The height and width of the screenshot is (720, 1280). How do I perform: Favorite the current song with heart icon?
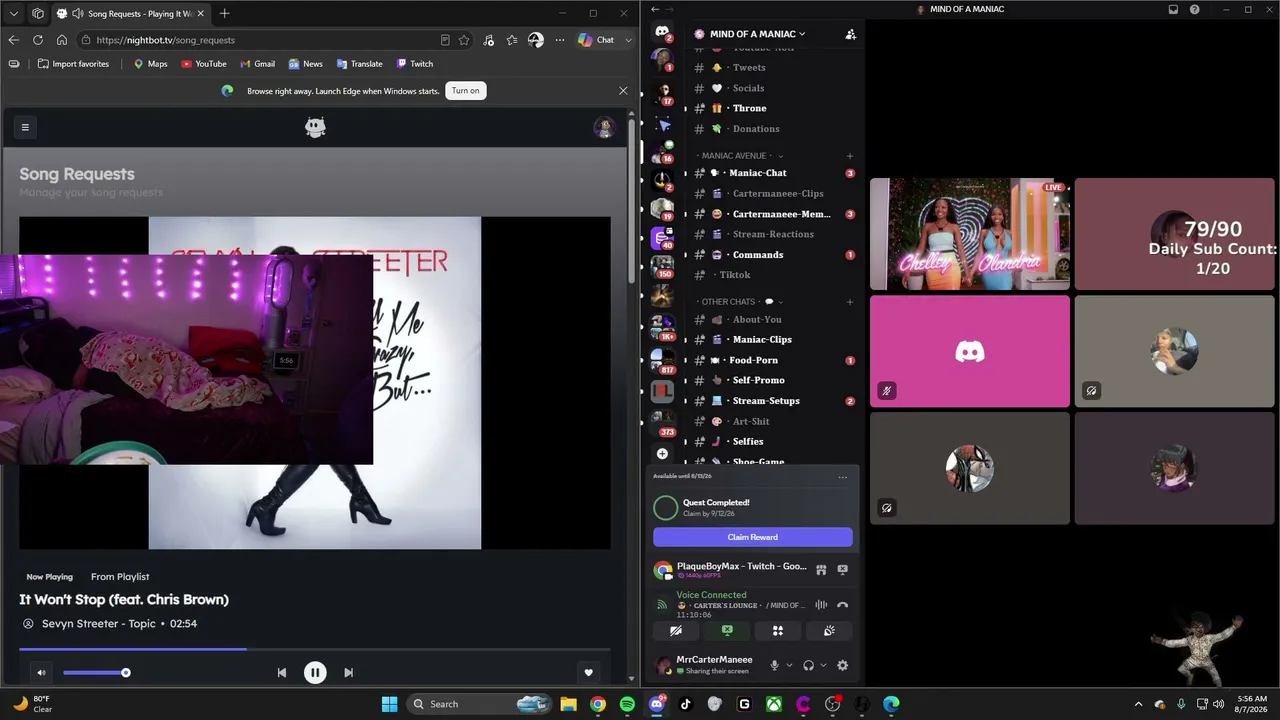coord(588,673)
